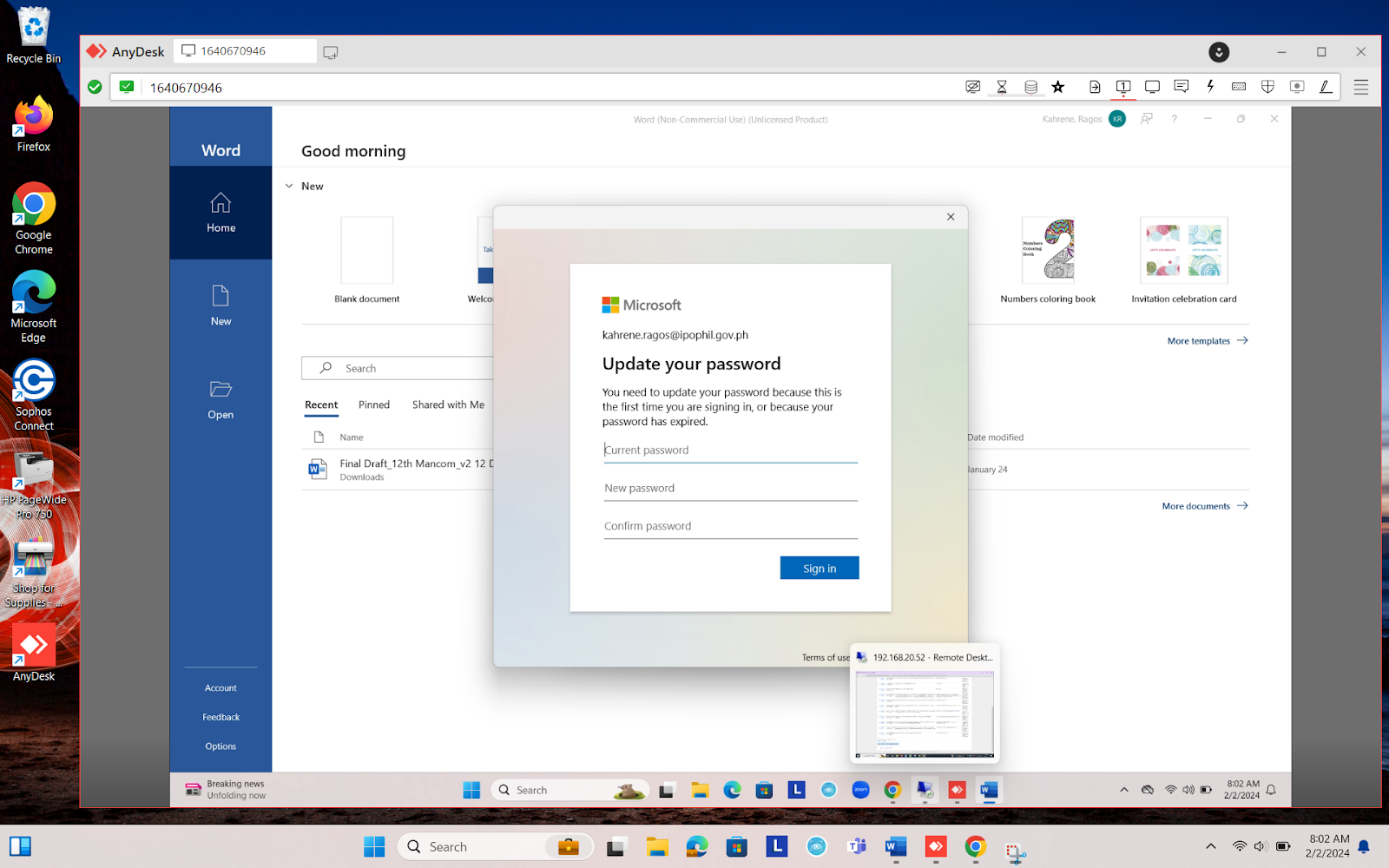This screenshot has width=1389, height=868.
Task: Close the Microsoft sign-in dialog
Action: pos(951,217)
